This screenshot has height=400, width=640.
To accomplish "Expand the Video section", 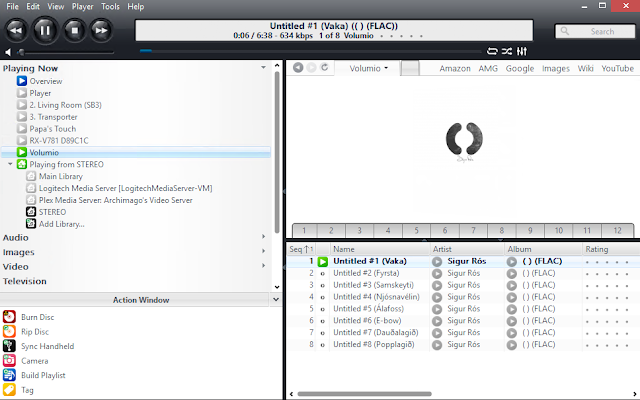I will click(x=263, y=265).
